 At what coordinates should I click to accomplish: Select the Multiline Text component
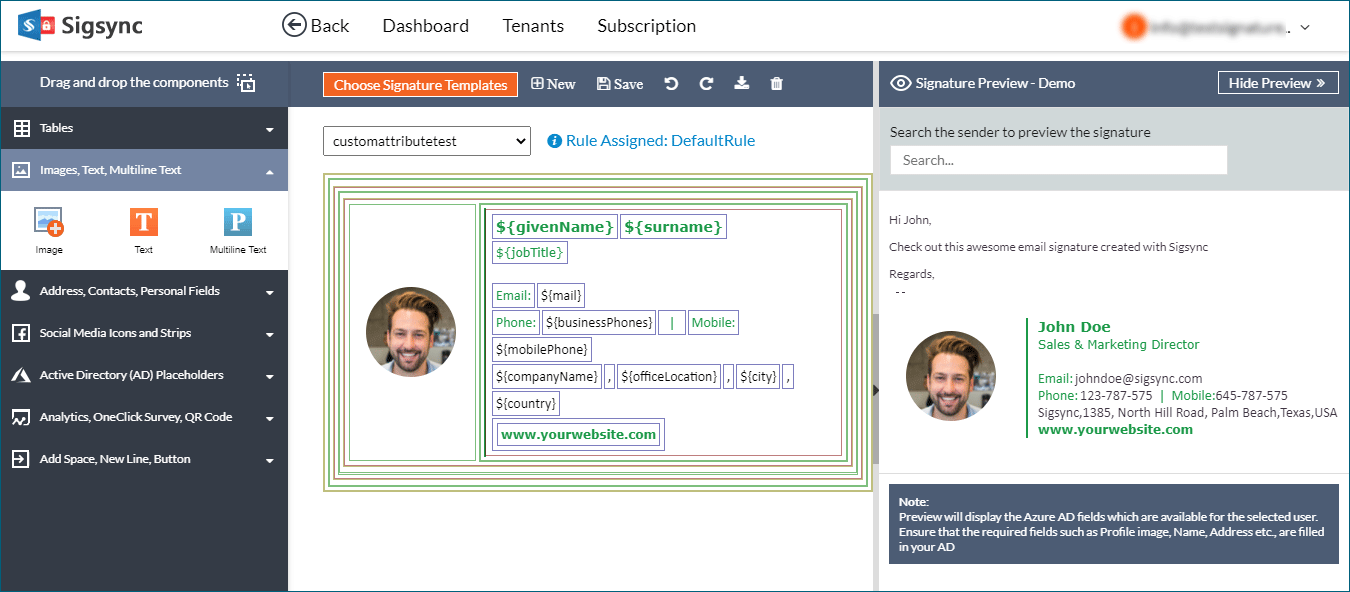[238, 231]
